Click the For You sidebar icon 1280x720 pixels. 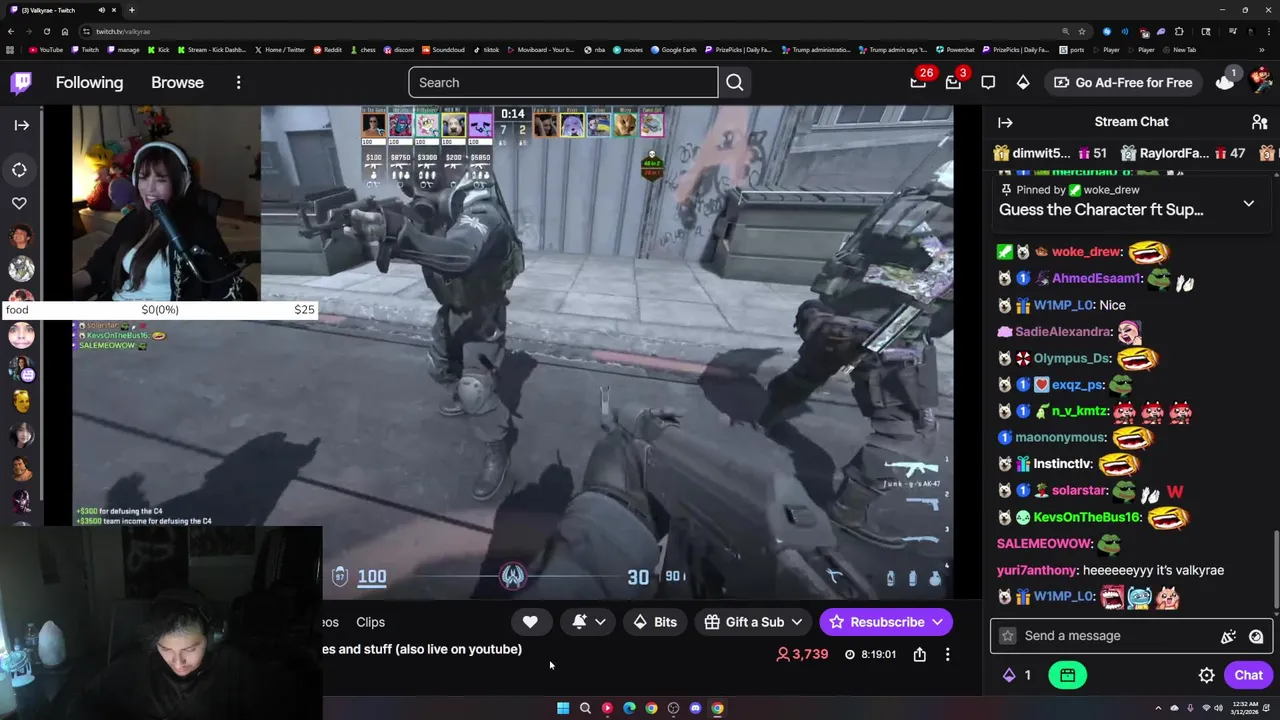(19, 169)
